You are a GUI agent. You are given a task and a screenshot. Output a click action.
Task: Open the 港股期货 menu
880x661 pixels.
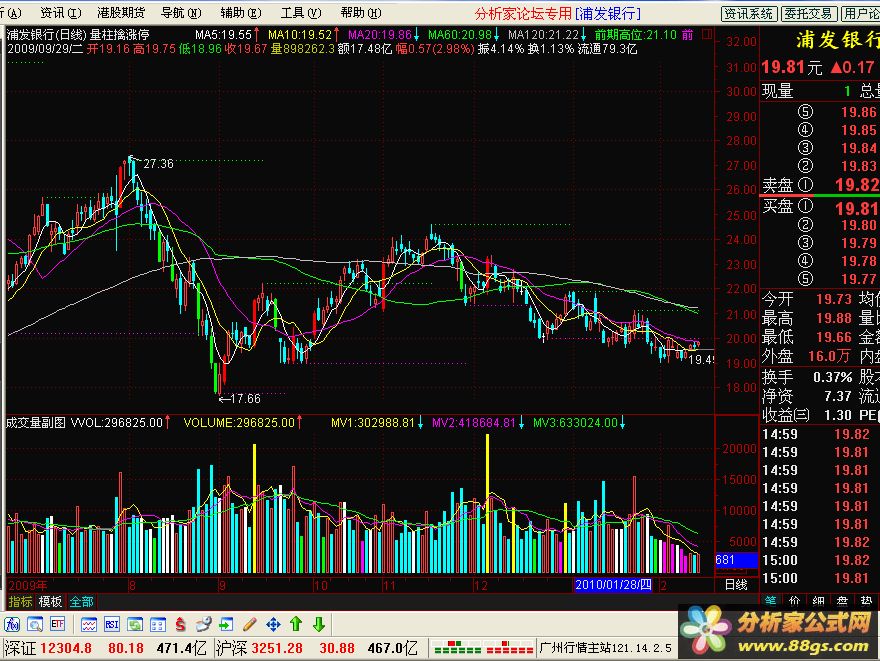tap(121, 13)
